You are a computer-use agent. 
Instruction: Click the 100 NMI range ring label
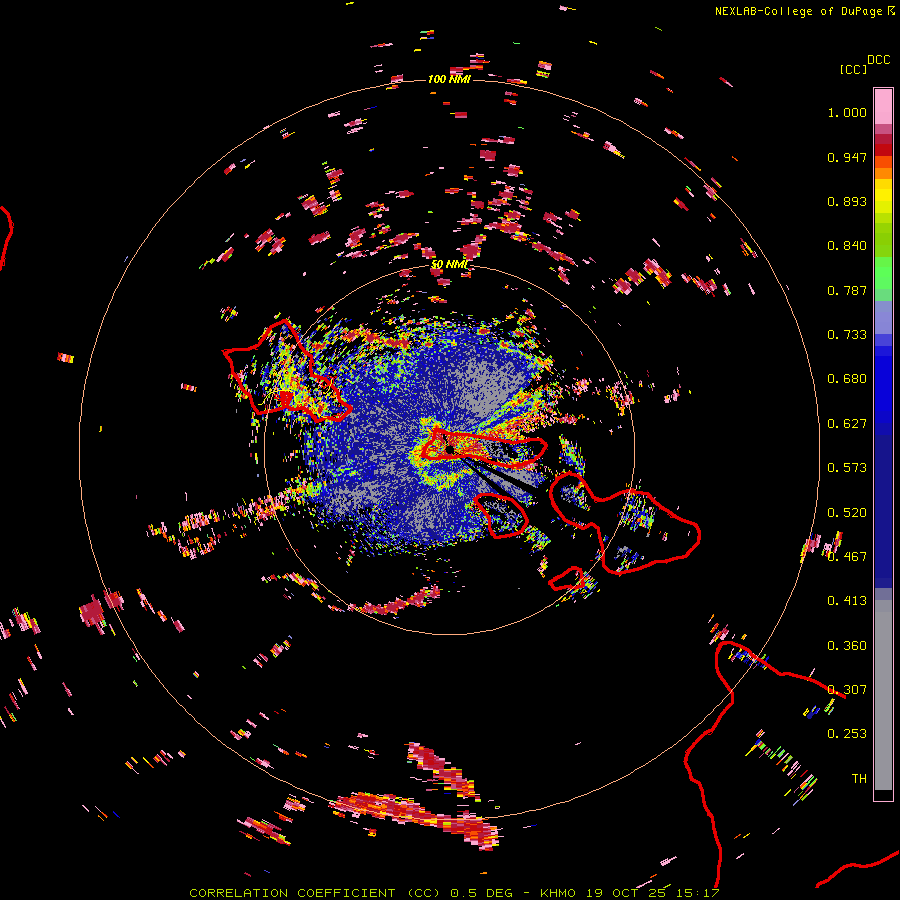point(449,79)
